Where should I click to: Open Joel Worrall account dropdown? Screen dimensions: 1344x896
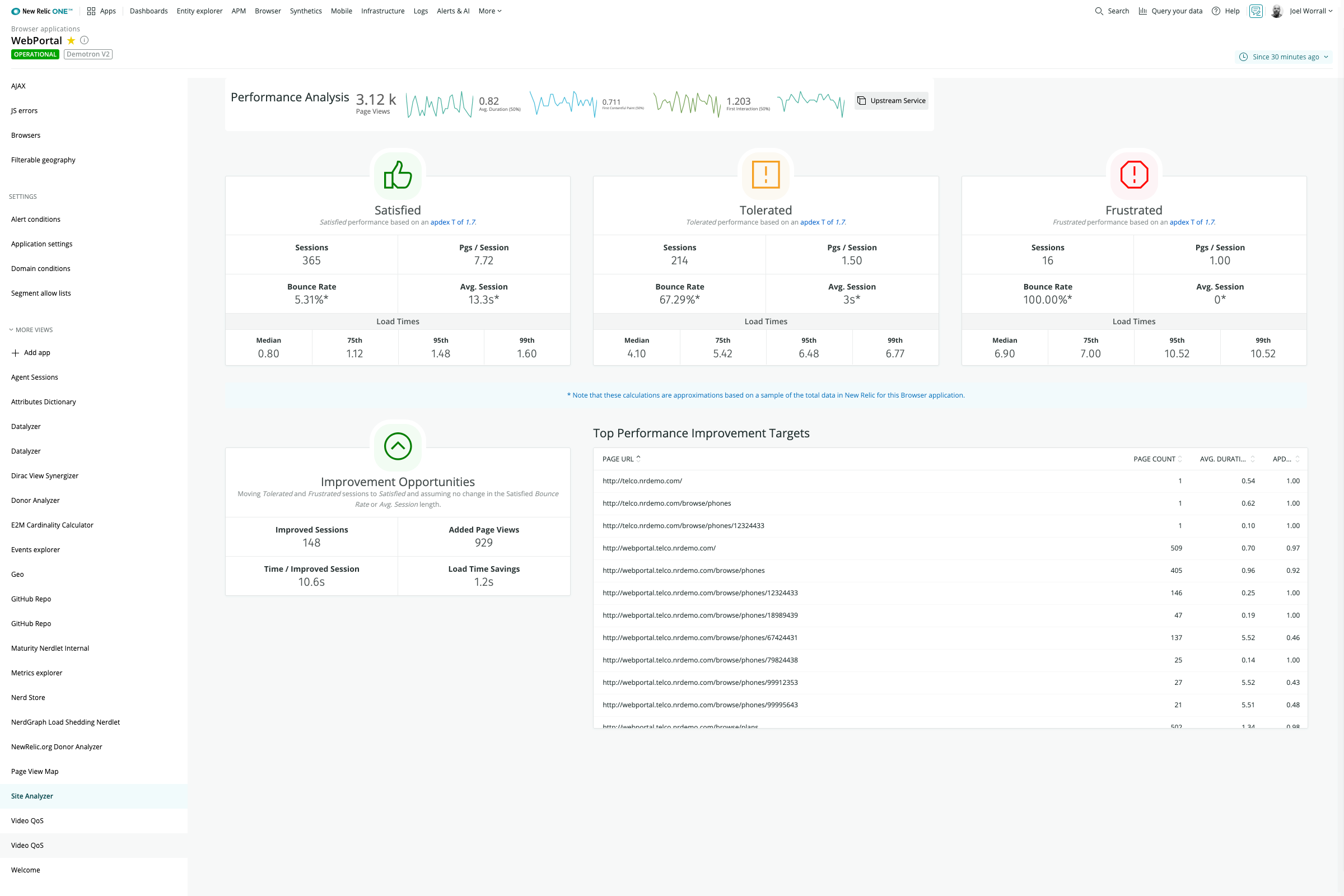pyautogui.click(x=1310, y=11)
